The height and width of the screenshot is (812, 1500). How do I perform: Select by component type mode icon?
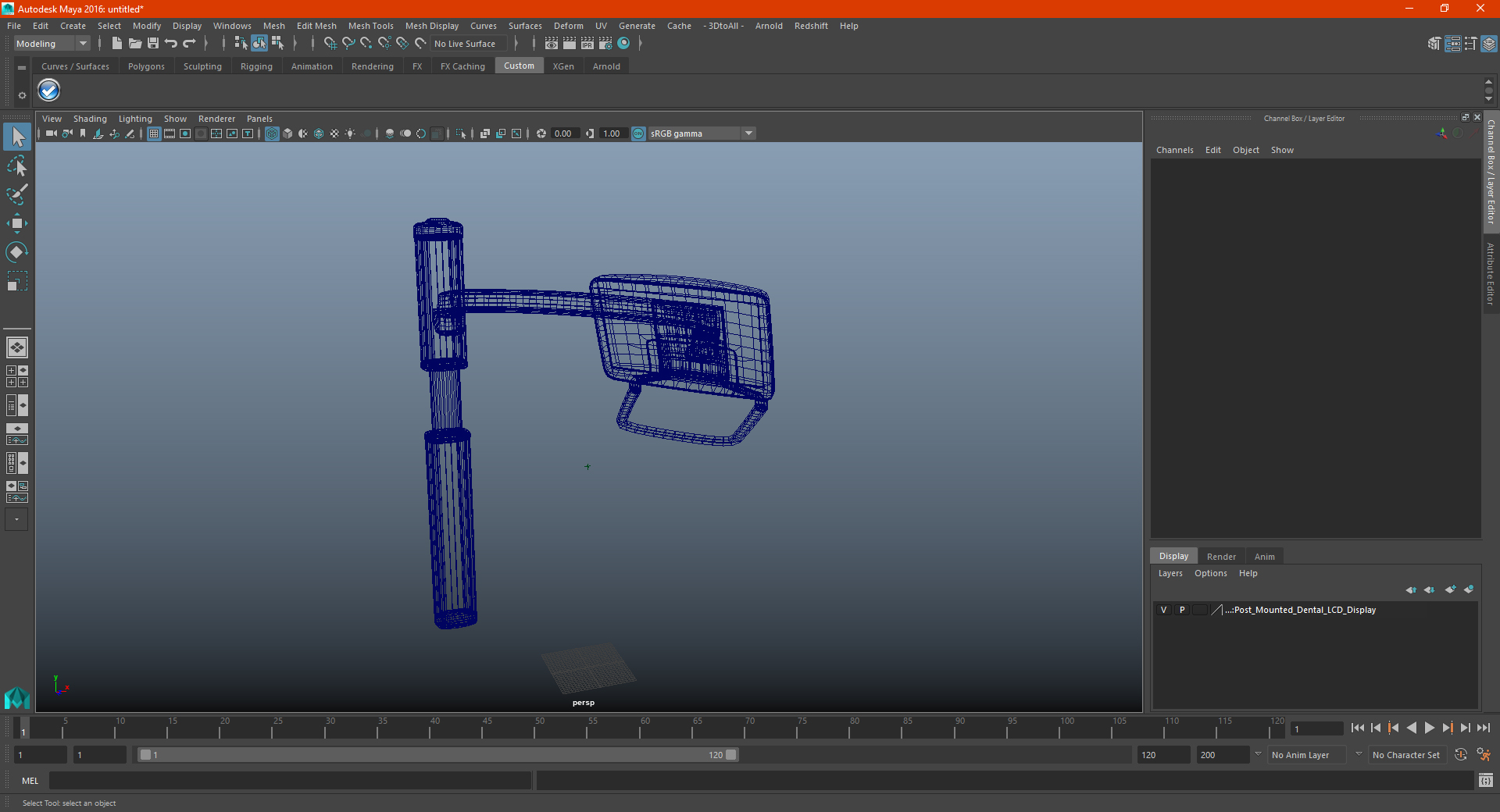pyautogui.click(x=277, y=44)
